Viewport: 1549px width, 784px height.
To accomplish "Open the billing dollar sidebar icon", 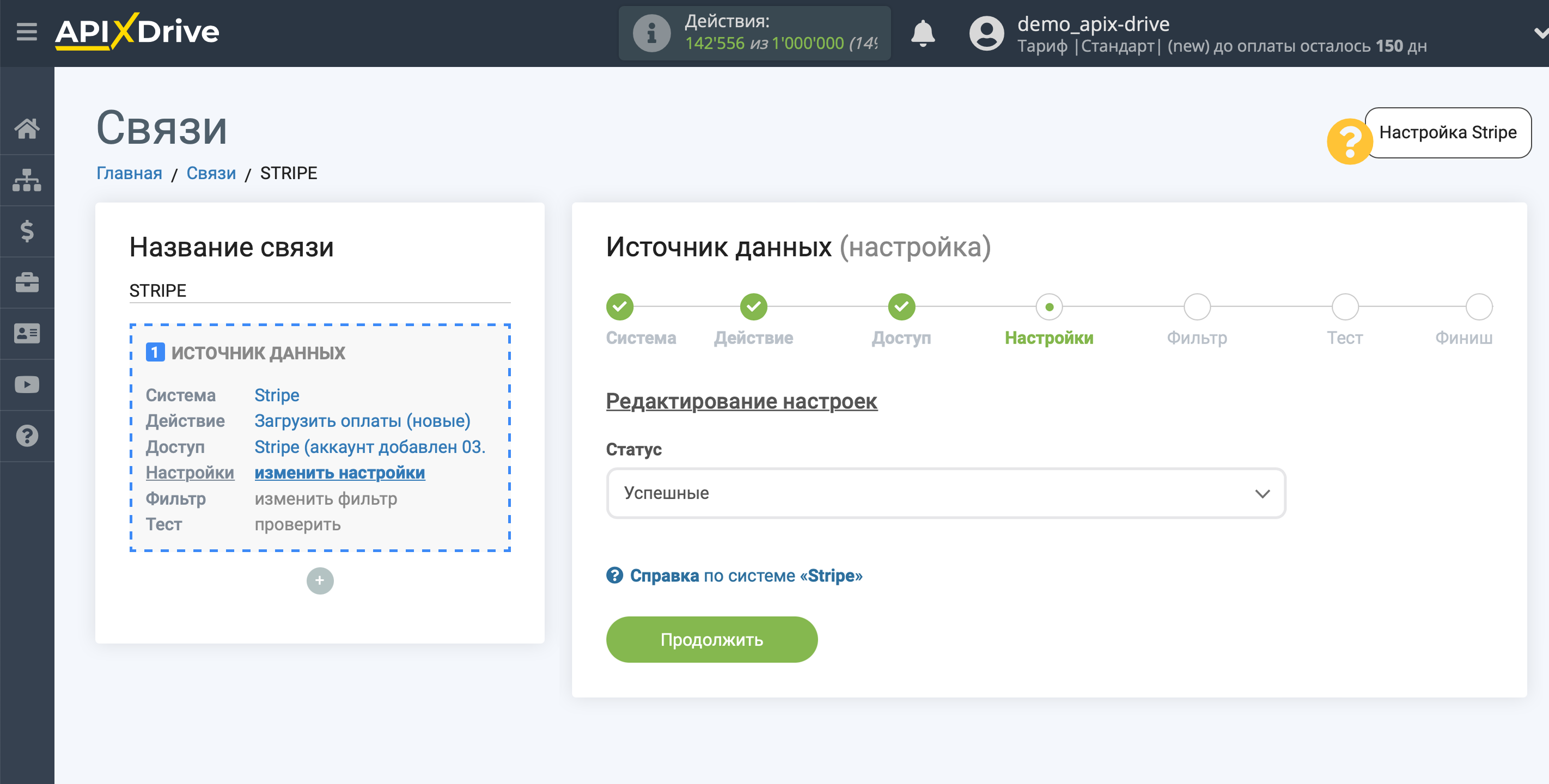I will pos(27,231).
